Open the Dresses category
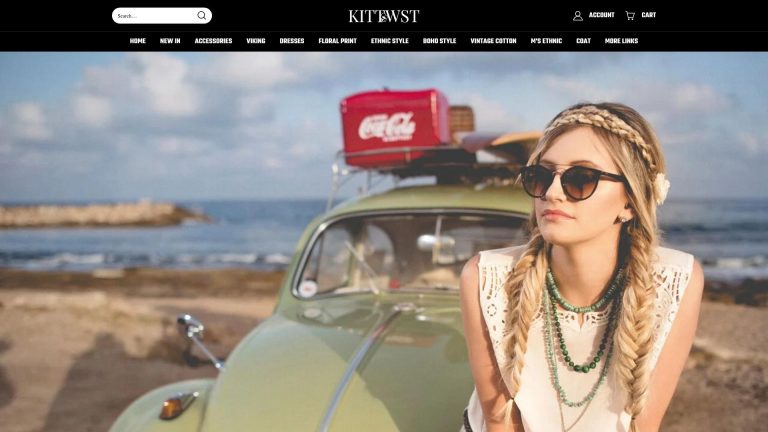Viewport: 768px width, 432px height. pyautogui.click(x=292, y=41)
